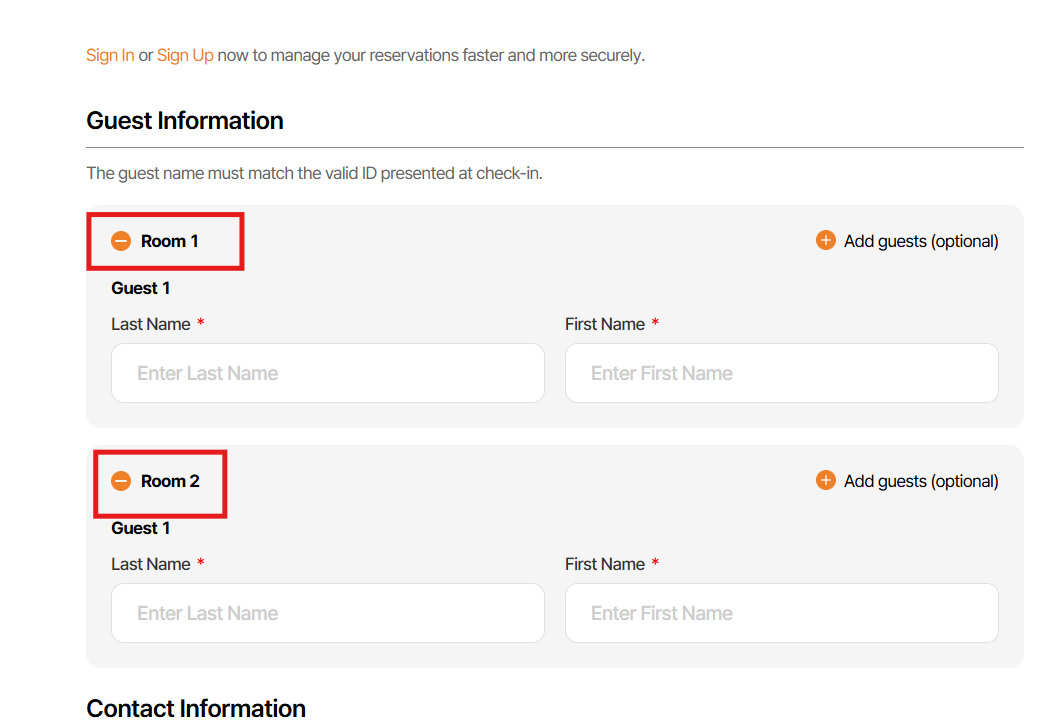Screen dimensions: 1062x722
Task: Follow the Sign Up link
Action: [185, 55]
